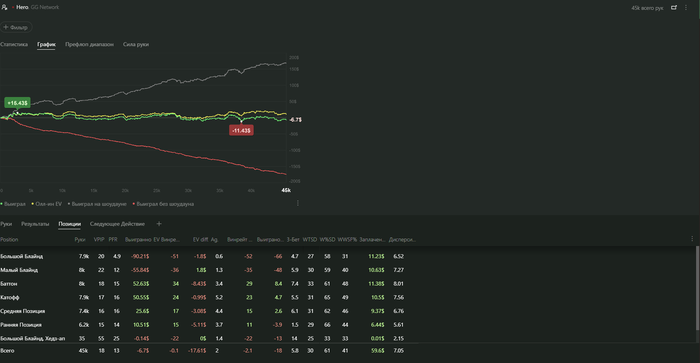
Task: Open the Следующее Действие tab
Action: click(x=117, y=224)
